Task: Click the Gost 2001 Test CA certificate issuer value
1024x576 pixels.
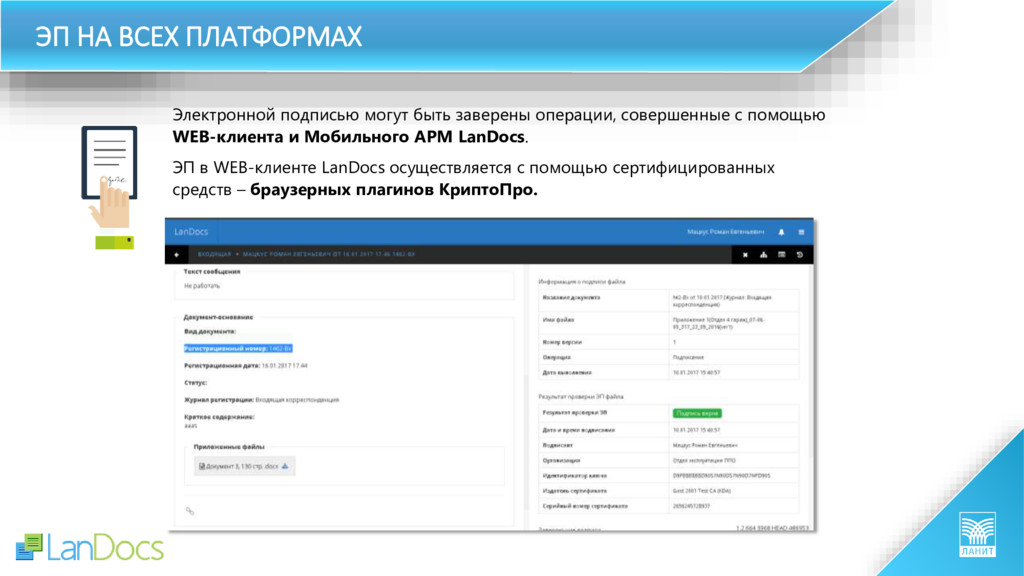Action: click(701, 490)
